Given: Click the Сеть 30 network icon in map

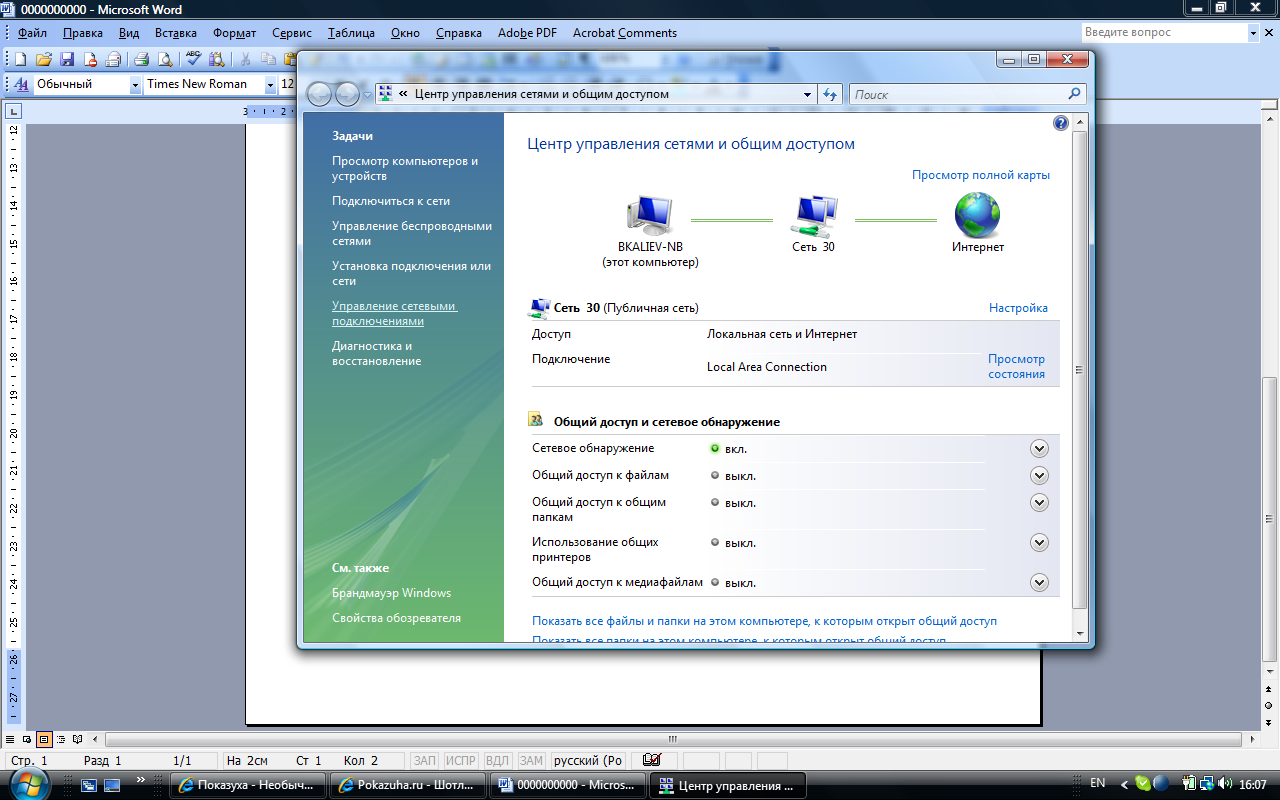Looking at the screenshot, I should coord(813,215).
